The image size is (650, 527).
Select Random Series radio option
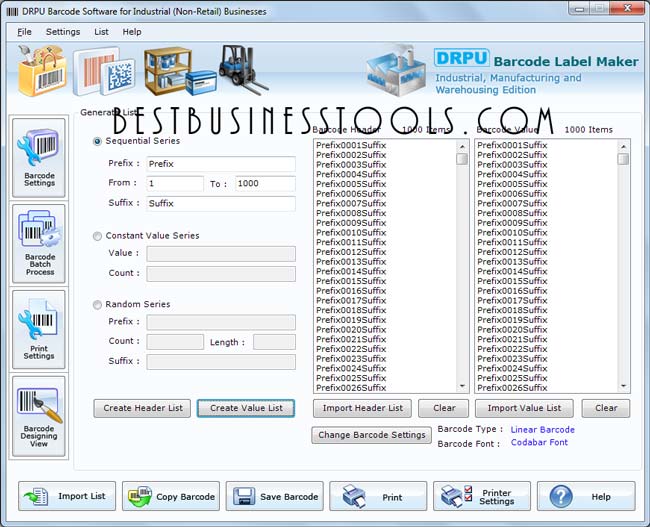(x=97, y=305)
